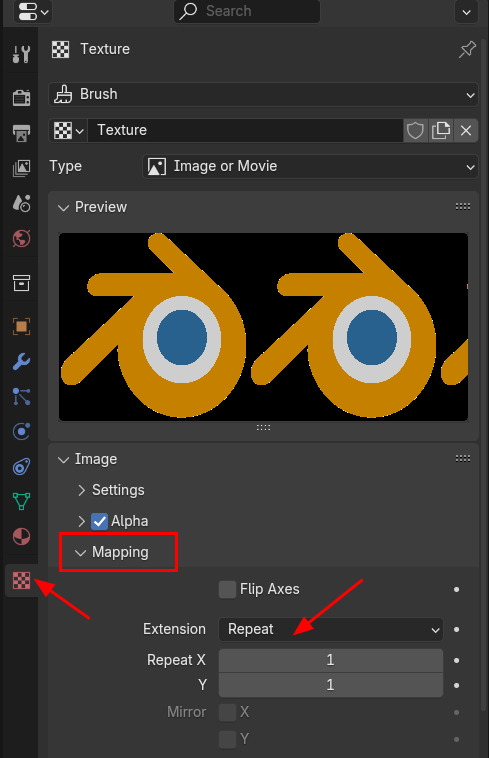Browse textures with checker dropdown
Viewport: 489px width, 758px height.
click(x=68, y=131)
